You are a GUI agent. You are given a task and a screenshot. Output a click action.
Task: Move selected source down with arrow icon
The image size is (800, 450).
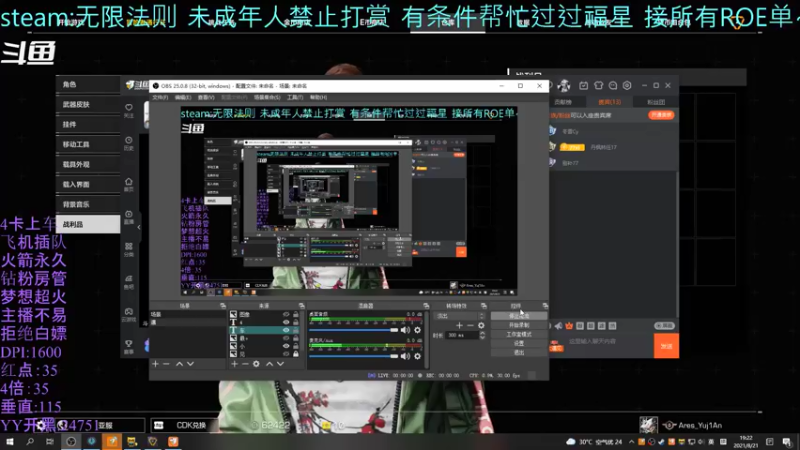tap(280, 364)
